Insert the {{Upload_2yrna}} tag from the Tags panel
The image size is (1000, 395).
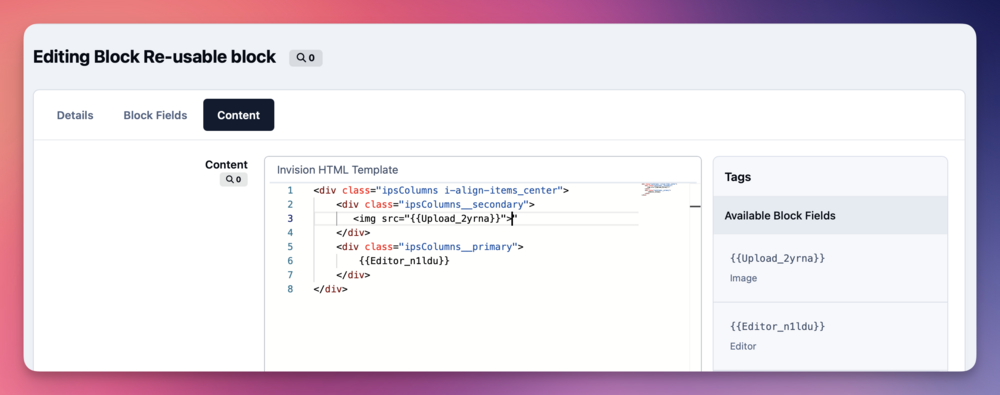pos(777,258)
